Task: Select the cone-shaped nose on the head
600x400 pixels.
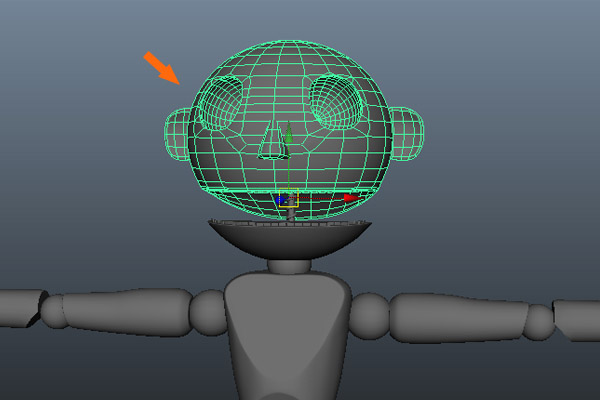Action: coord(273,143)
